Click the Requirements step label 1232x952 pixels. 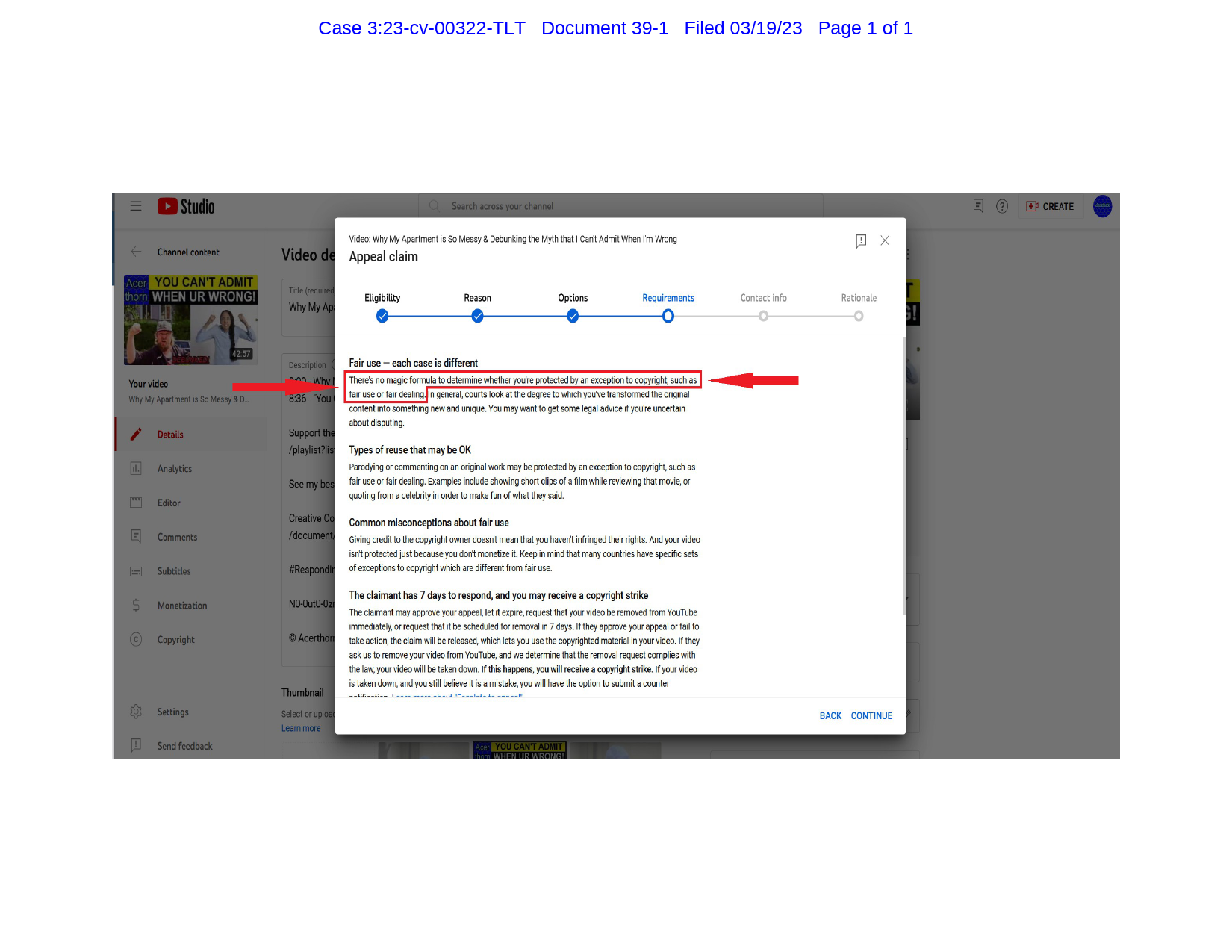[x=668, y=298]
